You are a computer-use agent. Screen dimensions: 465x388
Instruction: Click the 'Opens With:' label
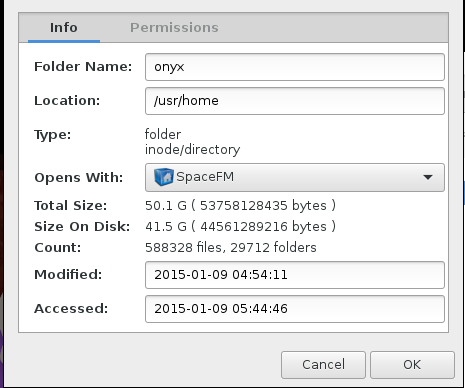tap(79, 178)
